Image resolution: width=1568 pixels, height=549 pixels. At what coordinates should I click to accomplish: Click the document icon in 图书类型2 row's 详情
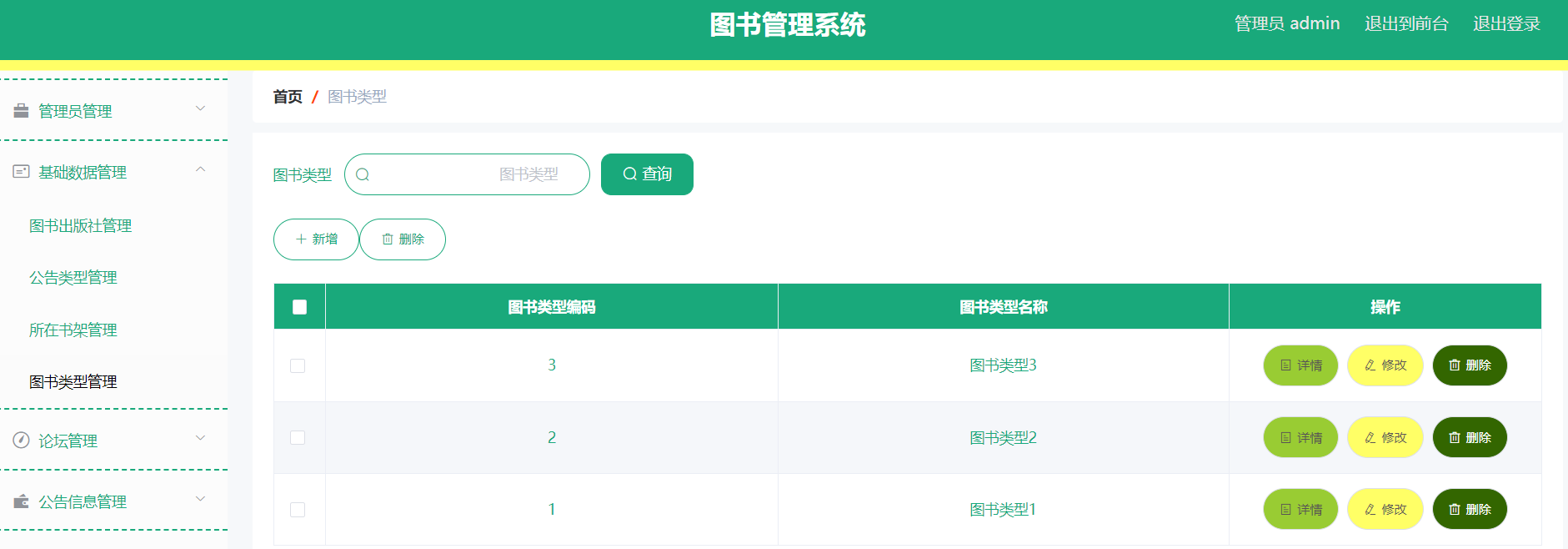pos(1285,437)
